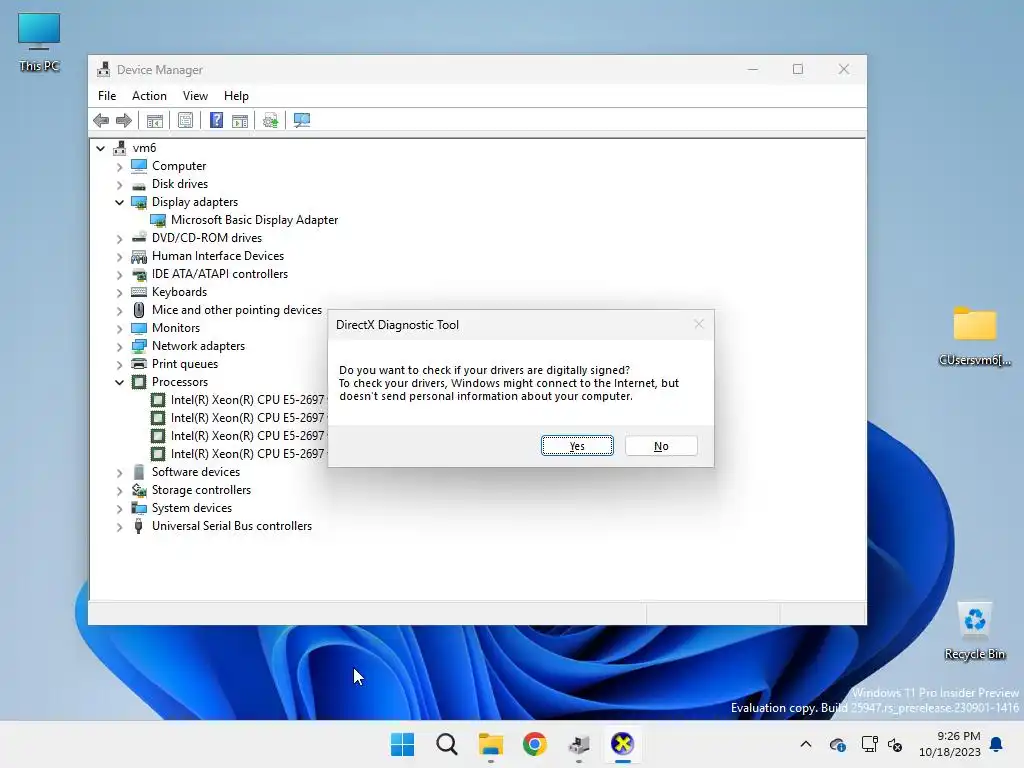The width and height of the screenshot is (1024, 768).
Task: Expand the Print queues category
Action: (120, 364)
